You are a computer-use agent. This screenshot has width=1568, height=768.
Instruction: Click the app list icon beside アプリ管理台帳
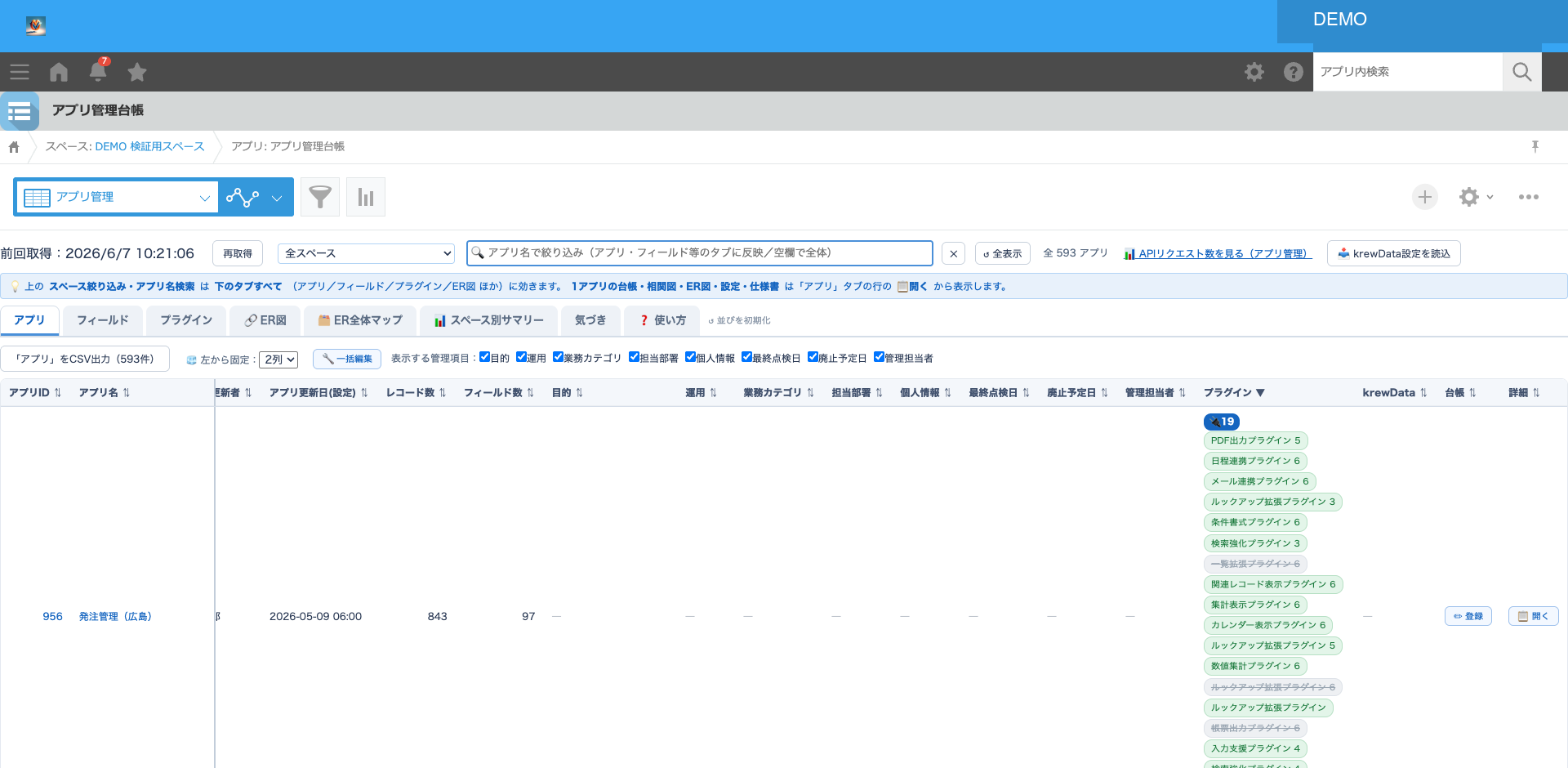coord(20,111)
